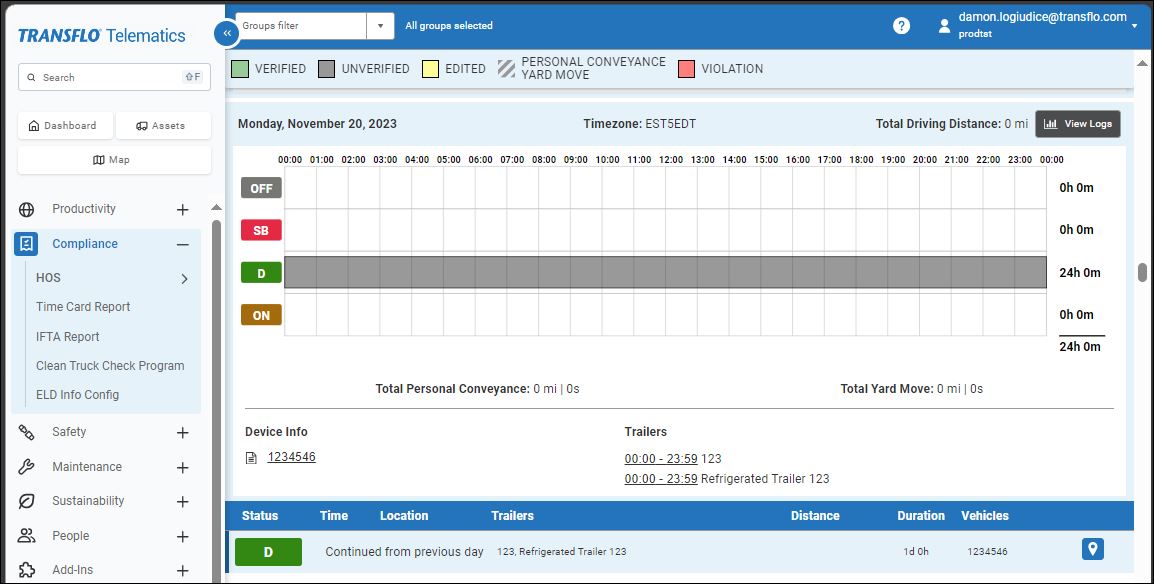Screen dimensions: 1154x584
Task: Click the Safety section icon
Action: (26, 432)
